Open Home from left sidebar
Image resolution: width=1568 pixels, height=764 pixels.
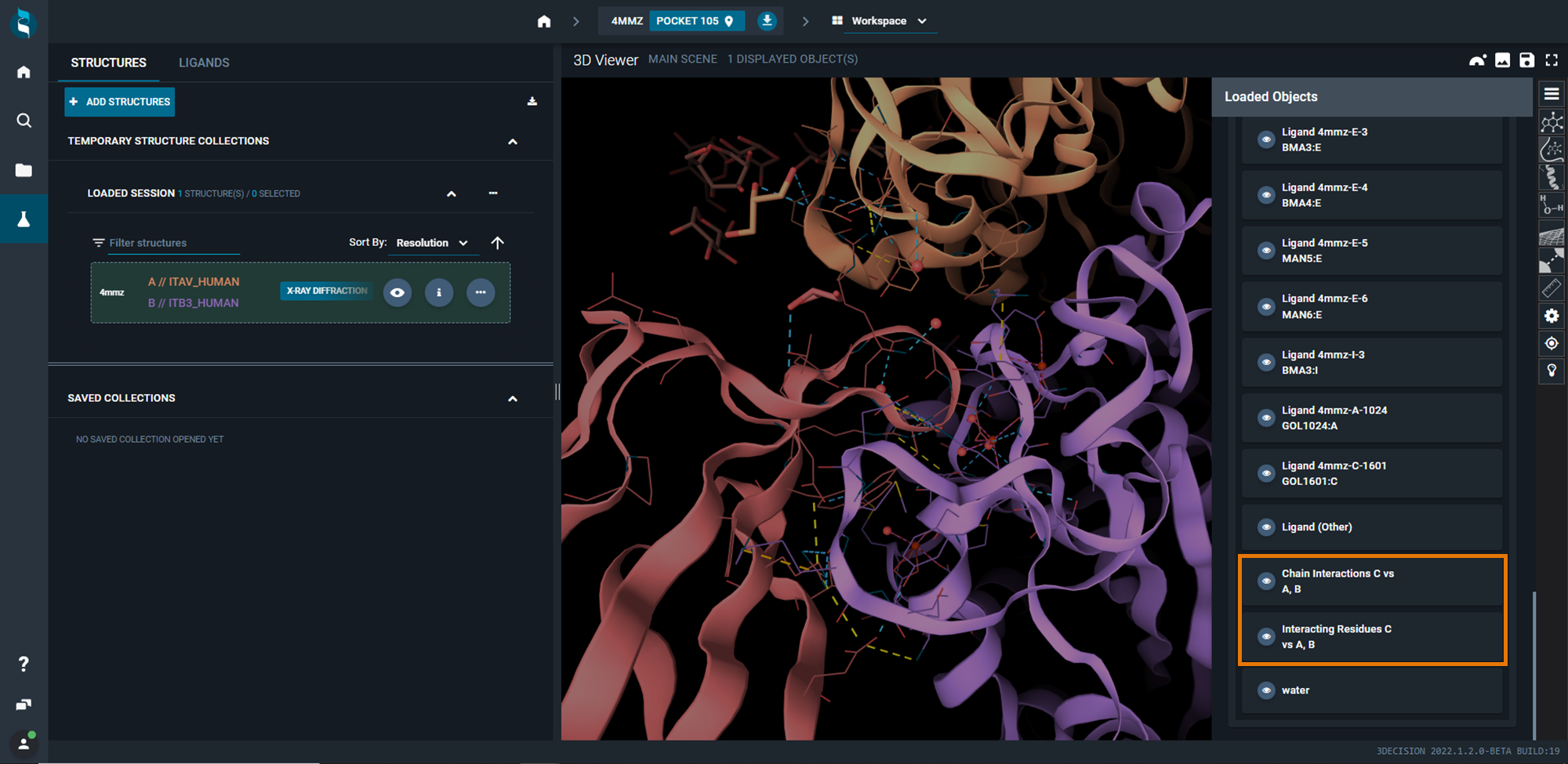coord(24,72)
